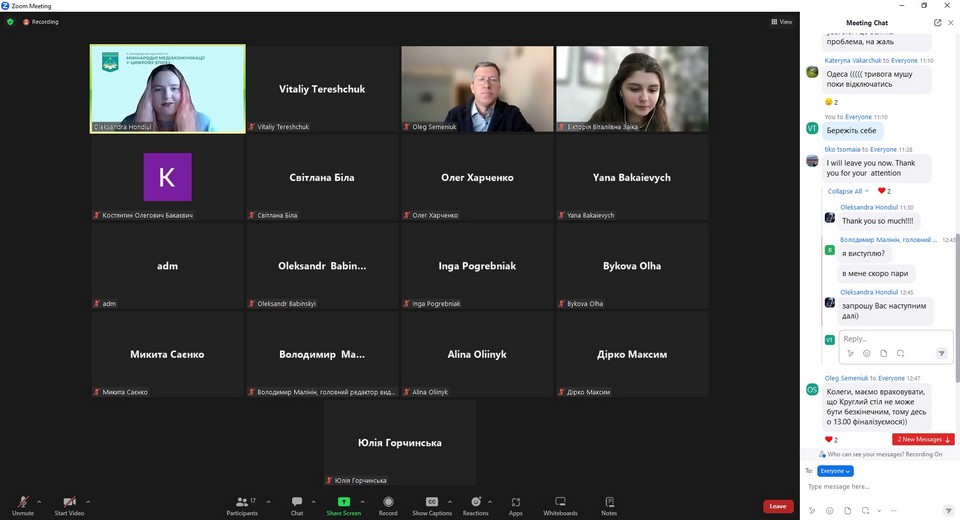Click the Type message here field

pyautogui.click(x=870, y=487)
